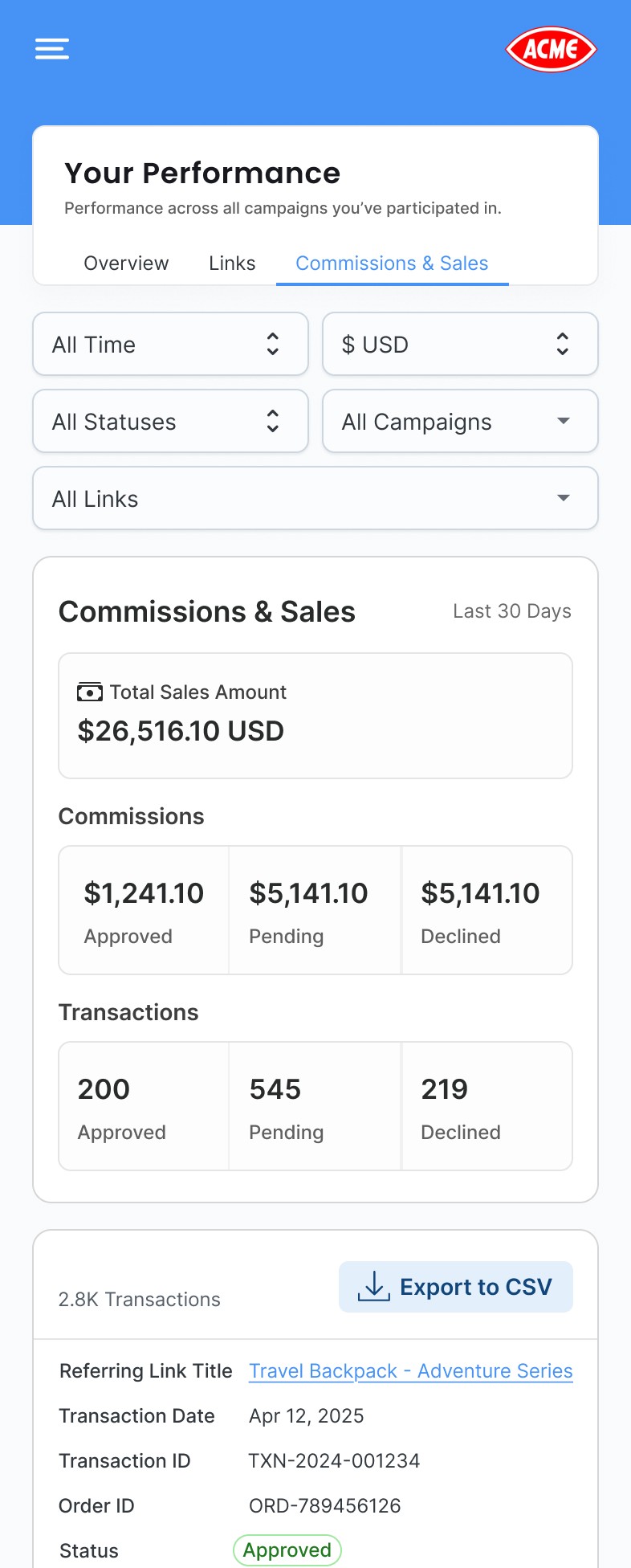Click the All Statuses selector arrows
This screenshot has height=1568, width=631.
coord(273,421)
